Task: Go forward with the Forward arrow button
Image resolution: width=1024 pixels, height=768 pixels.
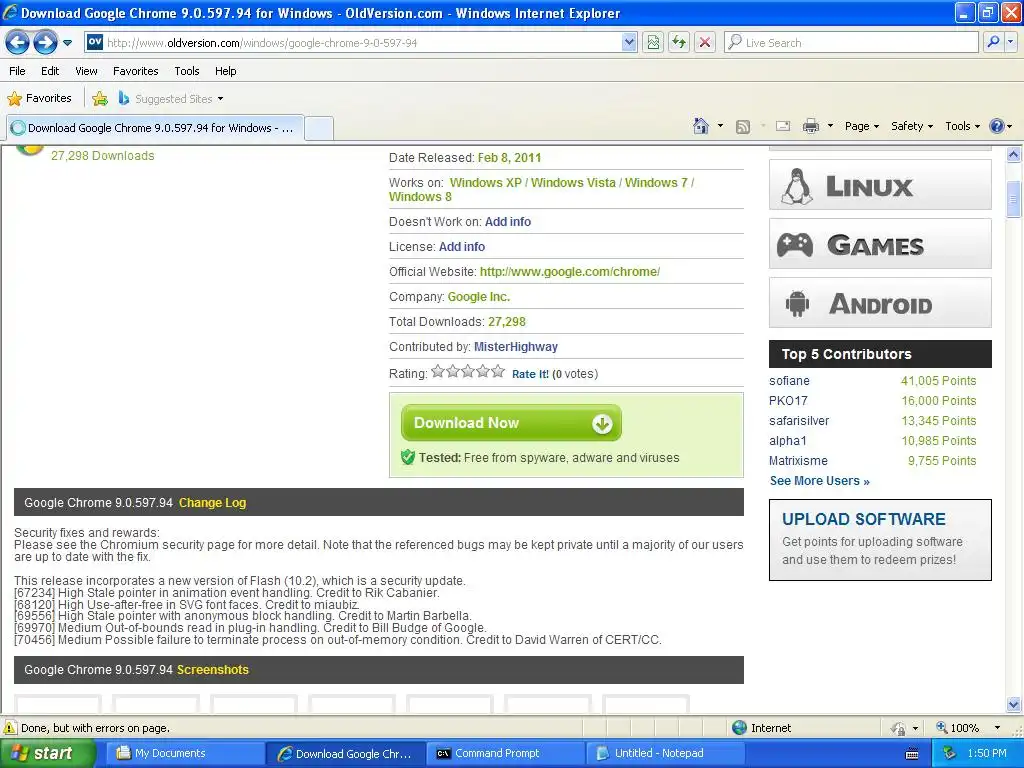Action: tap(45, 43)
